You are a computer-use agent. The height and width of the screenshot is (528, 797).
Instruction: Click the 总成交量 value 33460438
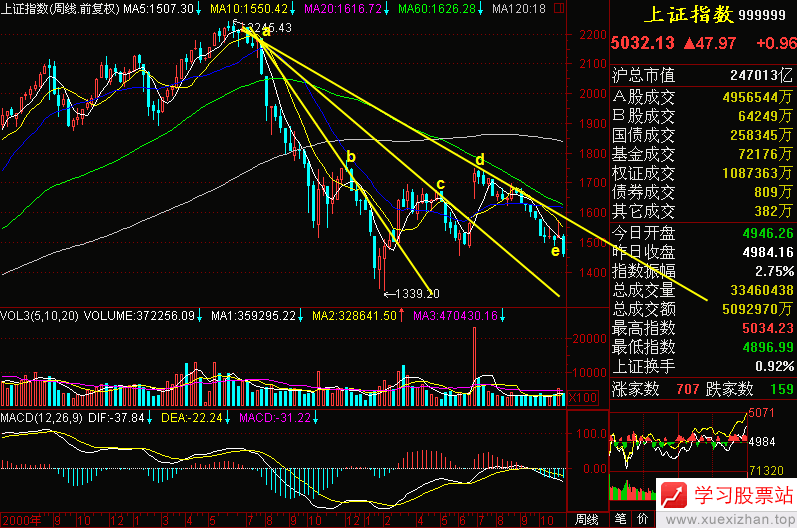pos(761,290)
